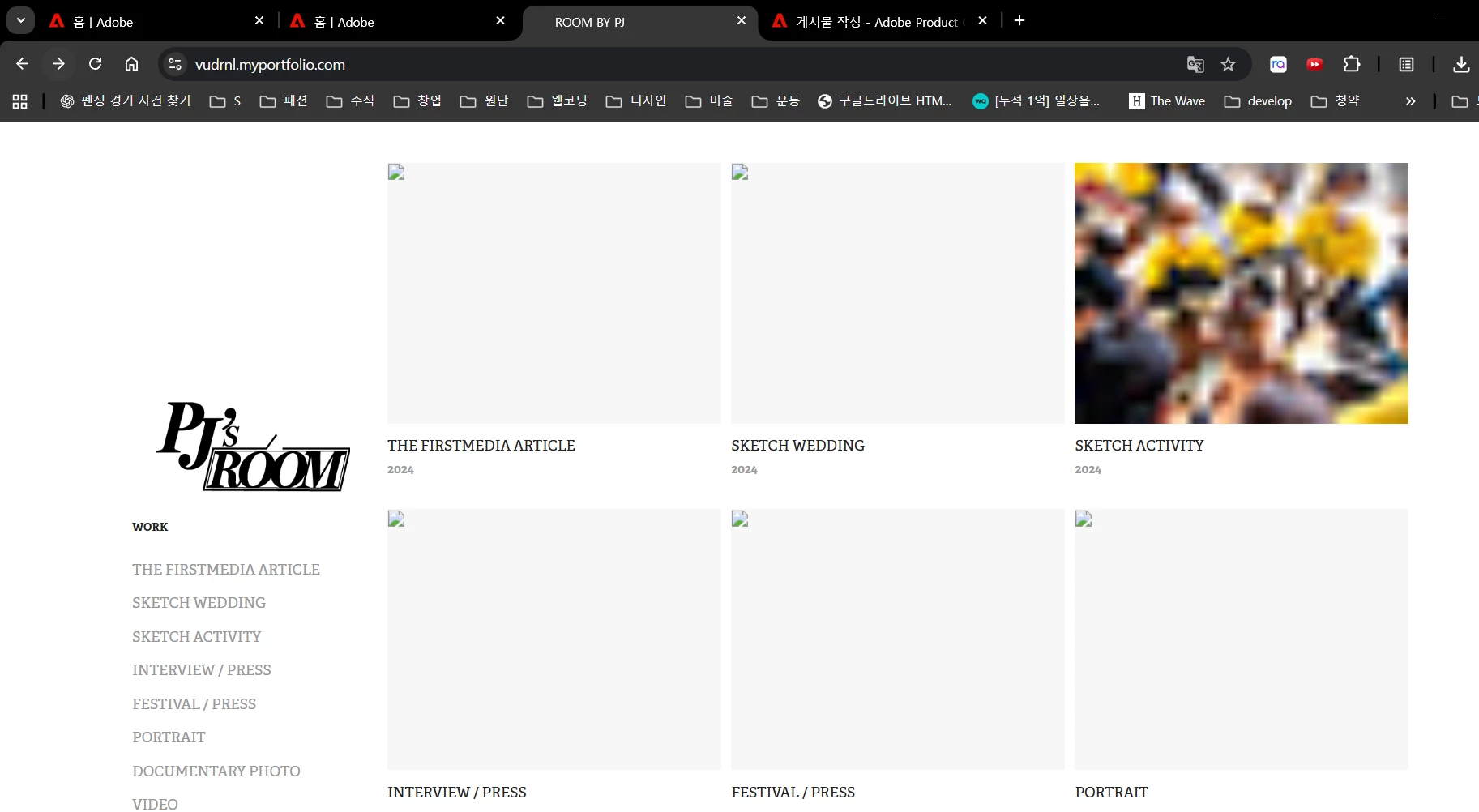Click SKETCH ACTIVITY title under gallery card
Viewport: 1479px width, 812px height.
1139,445
